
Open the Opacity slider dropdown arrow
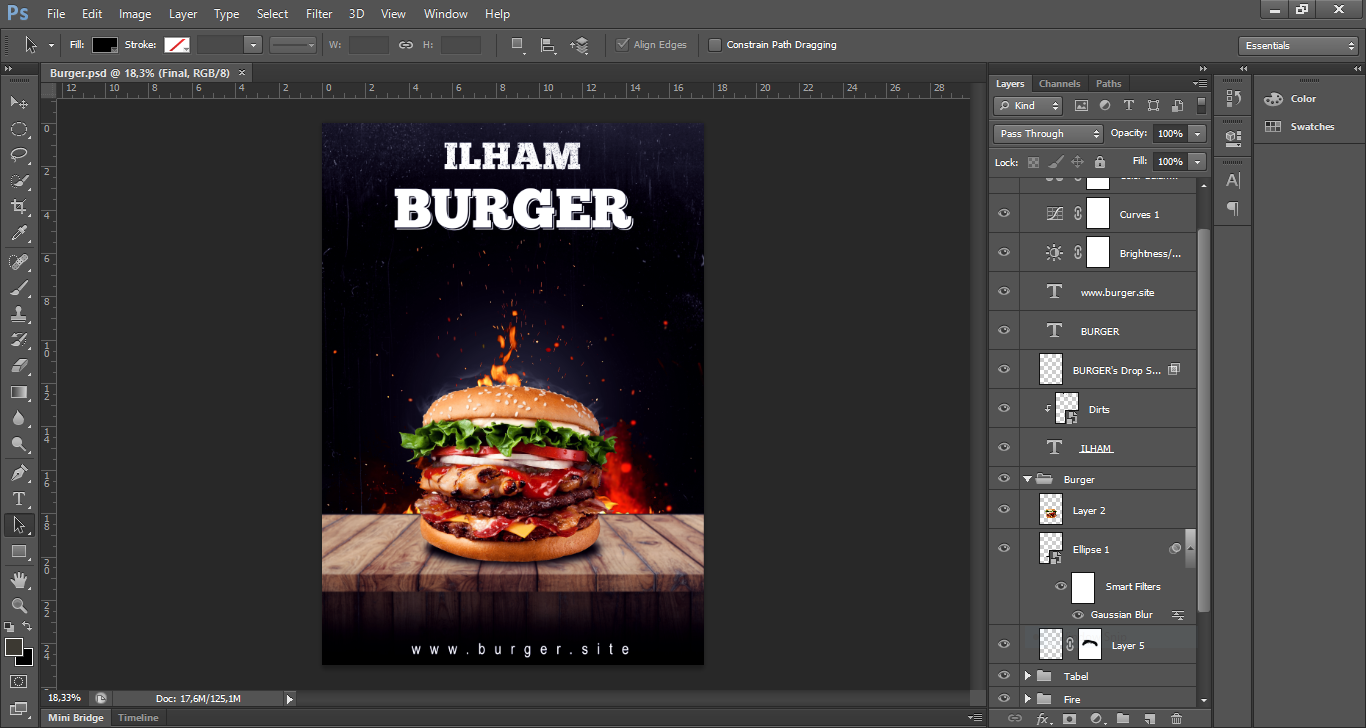(1197, 133)
